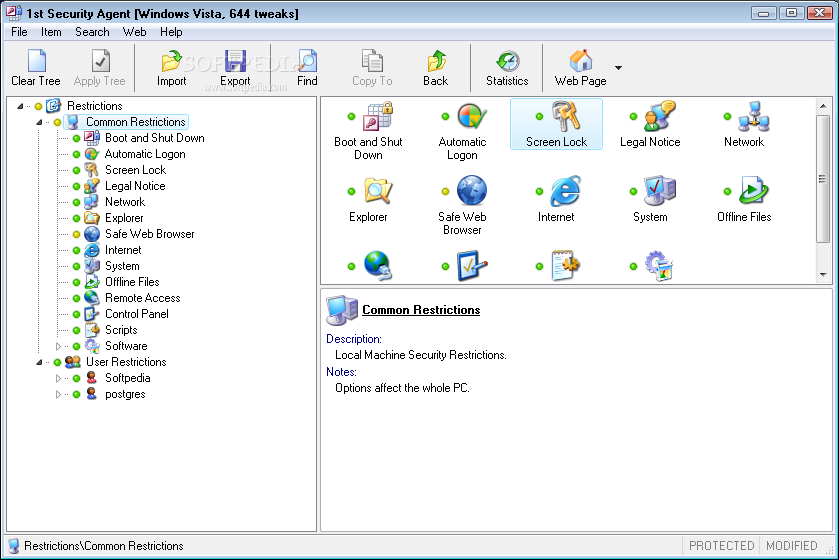Open the Statistics tool
Image resolution: width=839 pixels, height=560 pixels.
click(x=507, y=68)
